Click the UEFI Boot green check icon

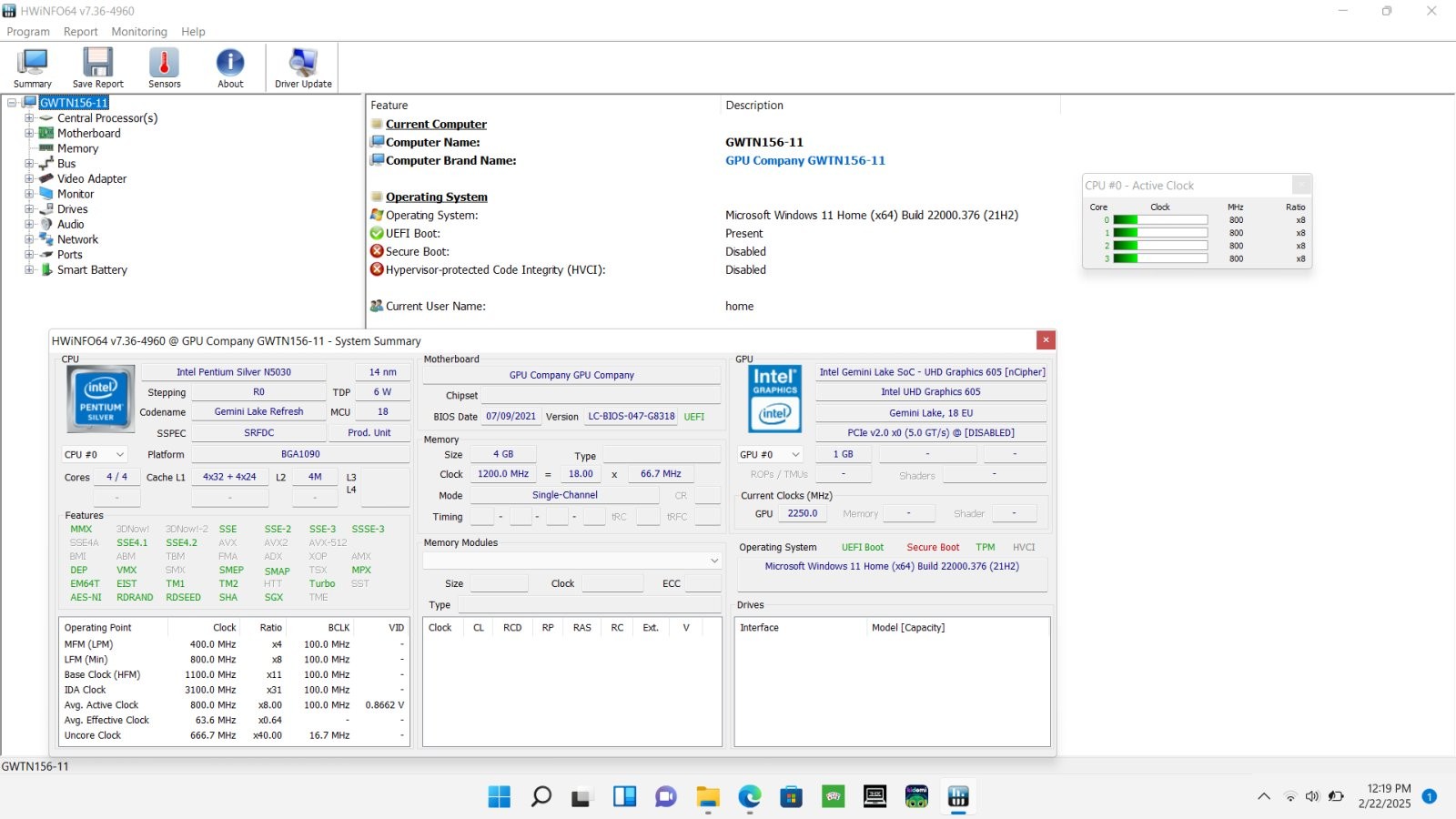click(x=377, y=233)
